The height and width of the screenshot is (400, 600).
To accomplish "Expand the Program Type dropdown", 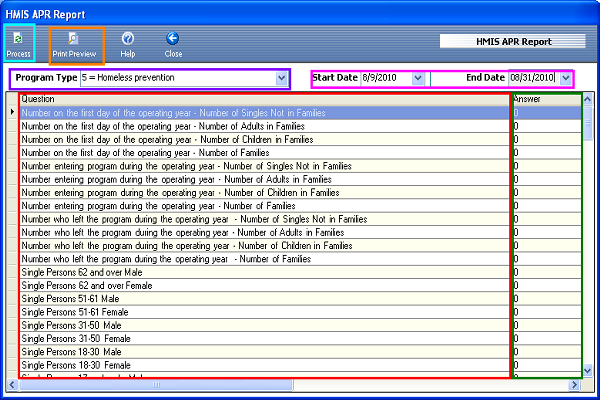I will click(x=281, y=78).
